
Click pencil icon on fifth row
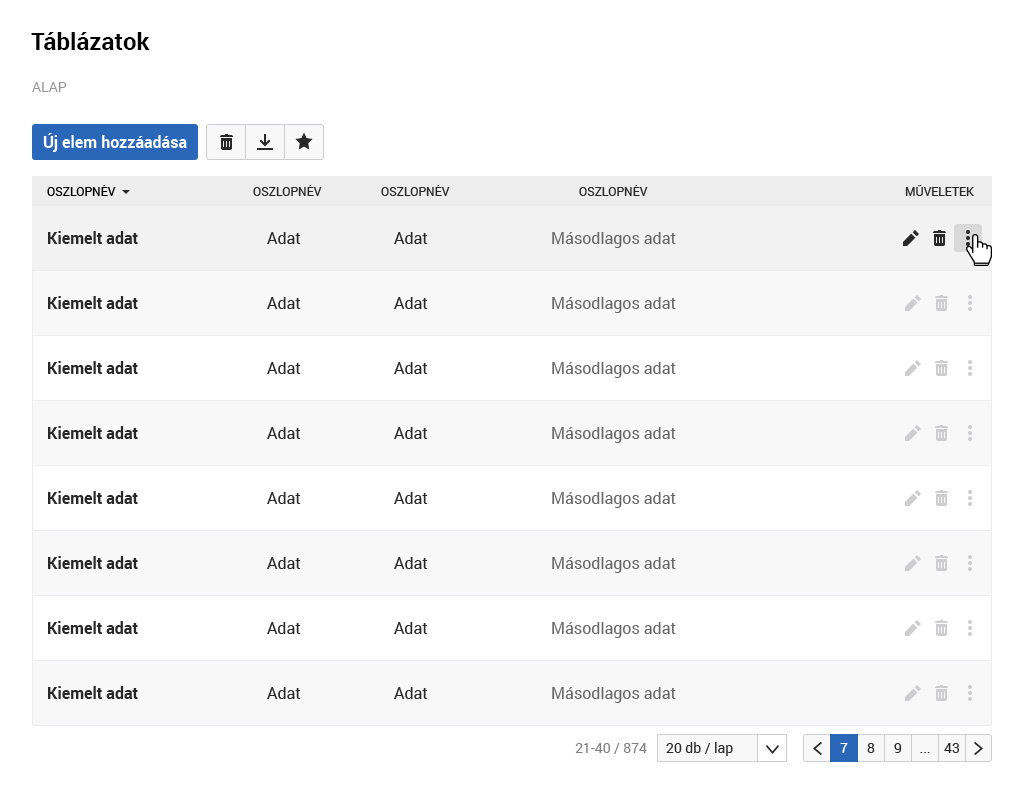click(912, 498)
